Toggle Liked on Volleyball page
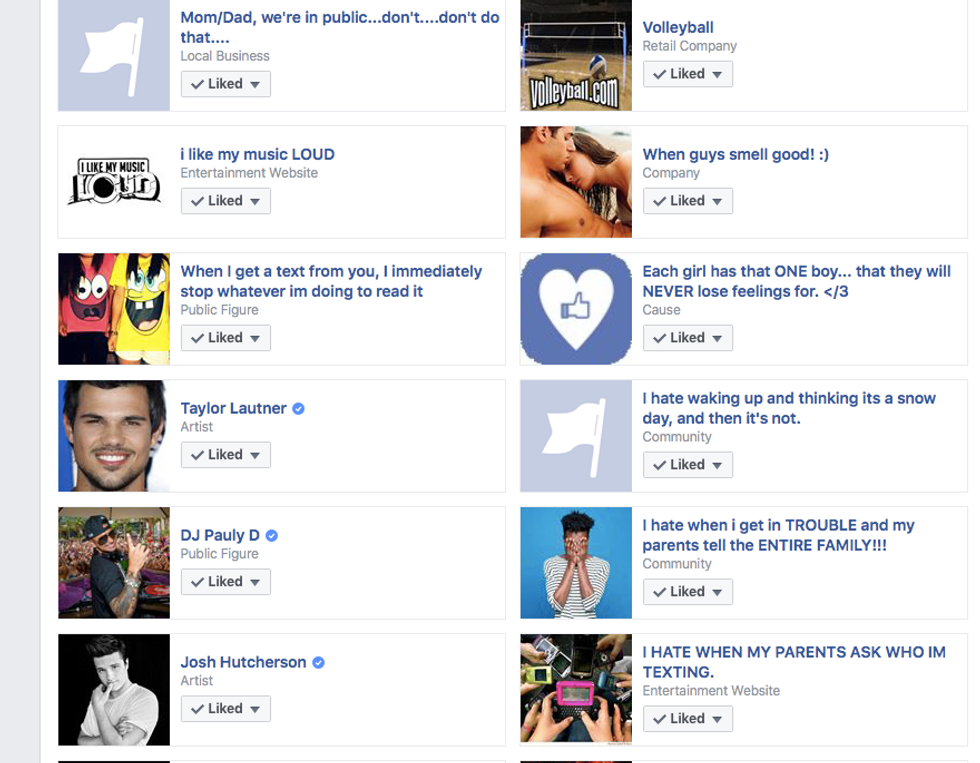The image size is (980, 763). point(688,74)
